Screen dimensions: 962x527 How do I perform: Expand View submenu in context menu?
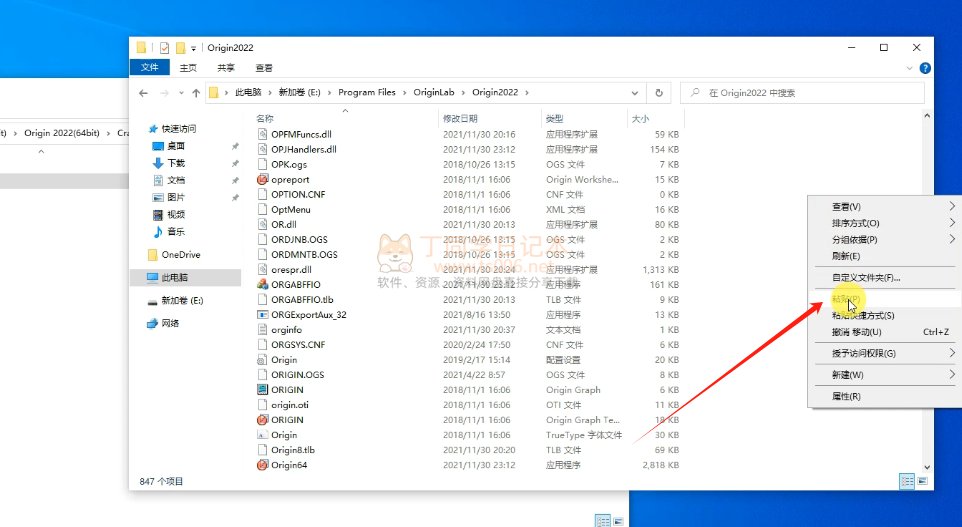[x=885, y=207]
